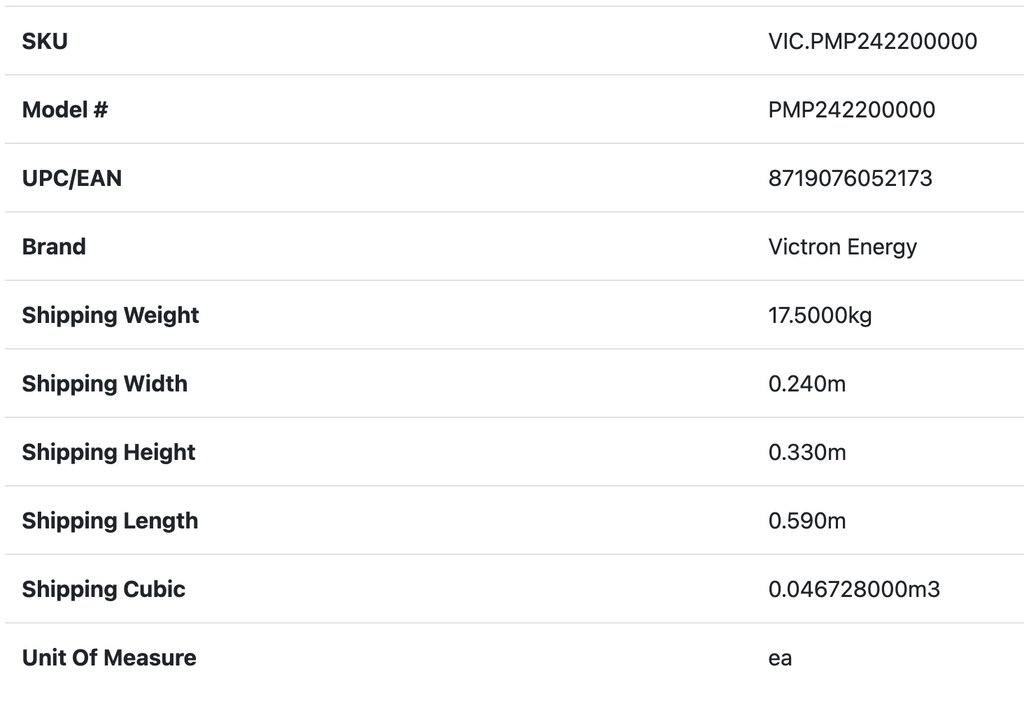
Task: Click the Shipping Cubic label
Action: [104, 589]
